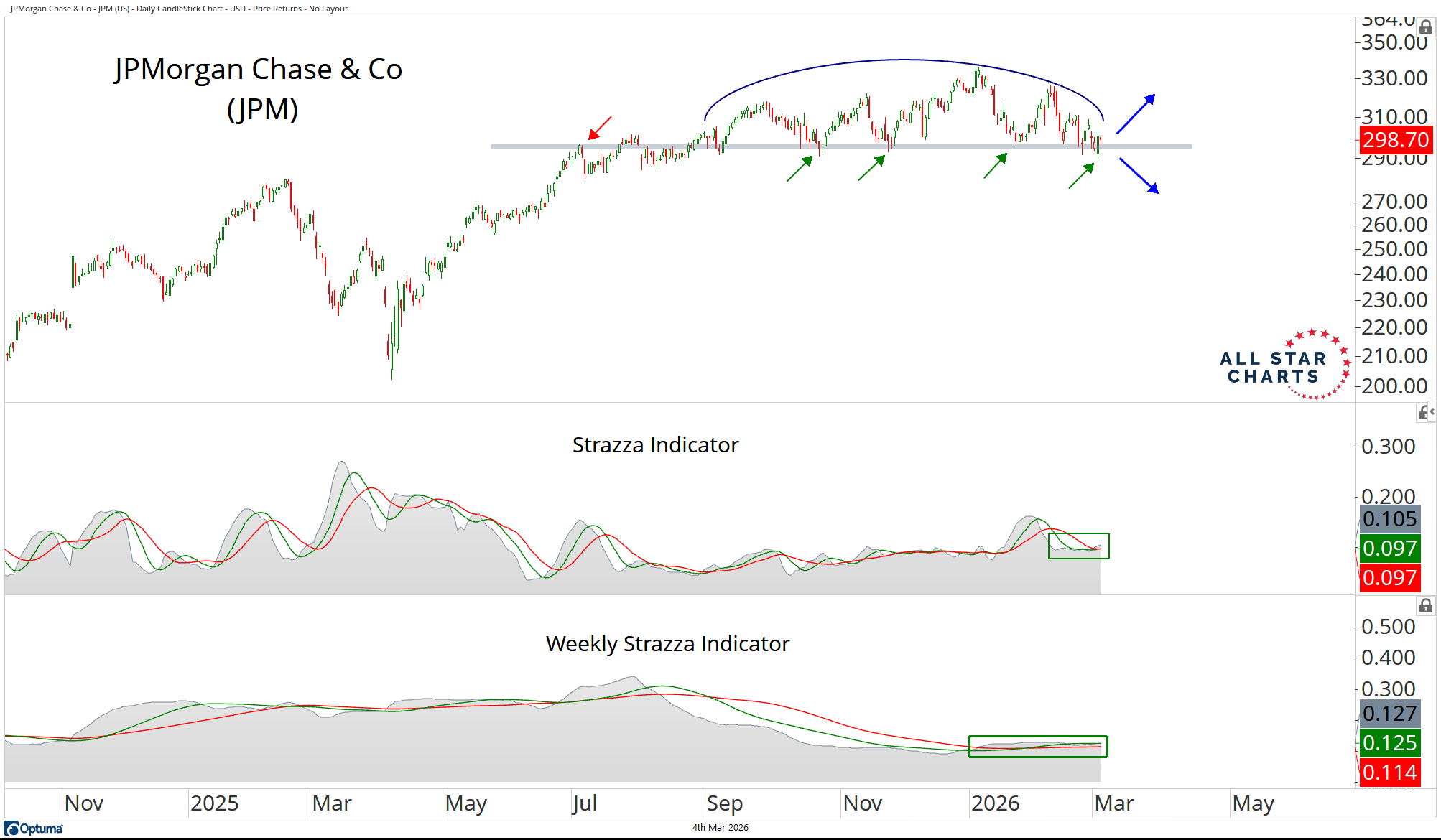The image size is (1441, 840).
Task: Click the grey 0.105 Strazza value label
Action: coord(1389,519)
